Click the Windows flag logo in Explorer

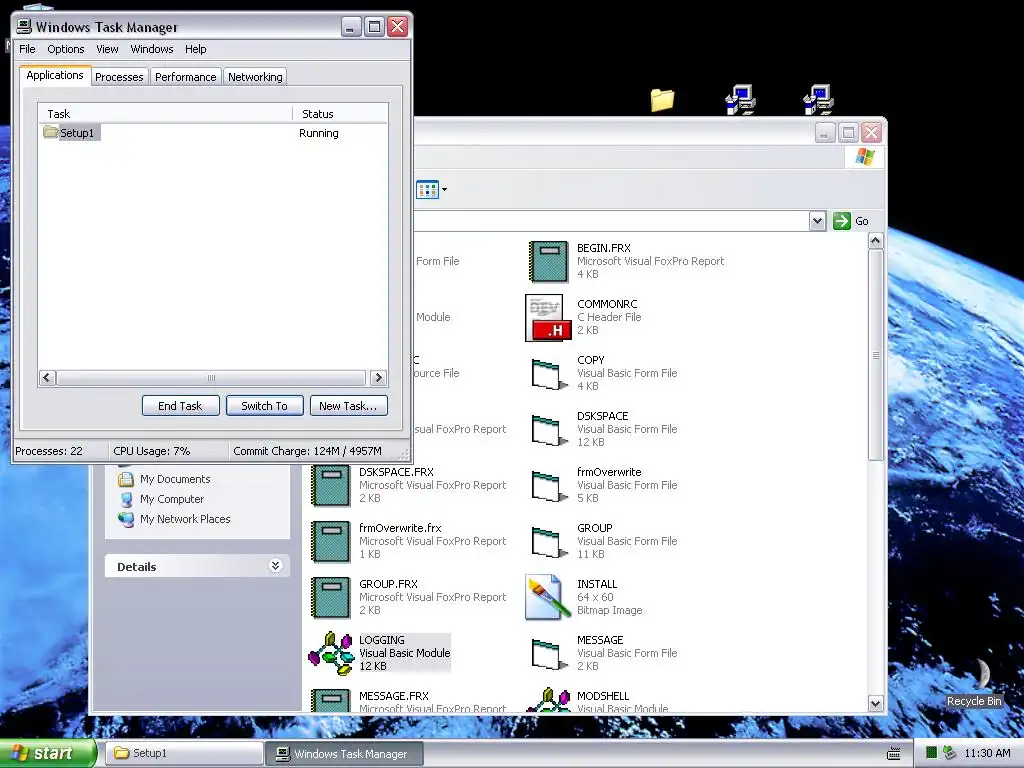click(x=865, y=157)
